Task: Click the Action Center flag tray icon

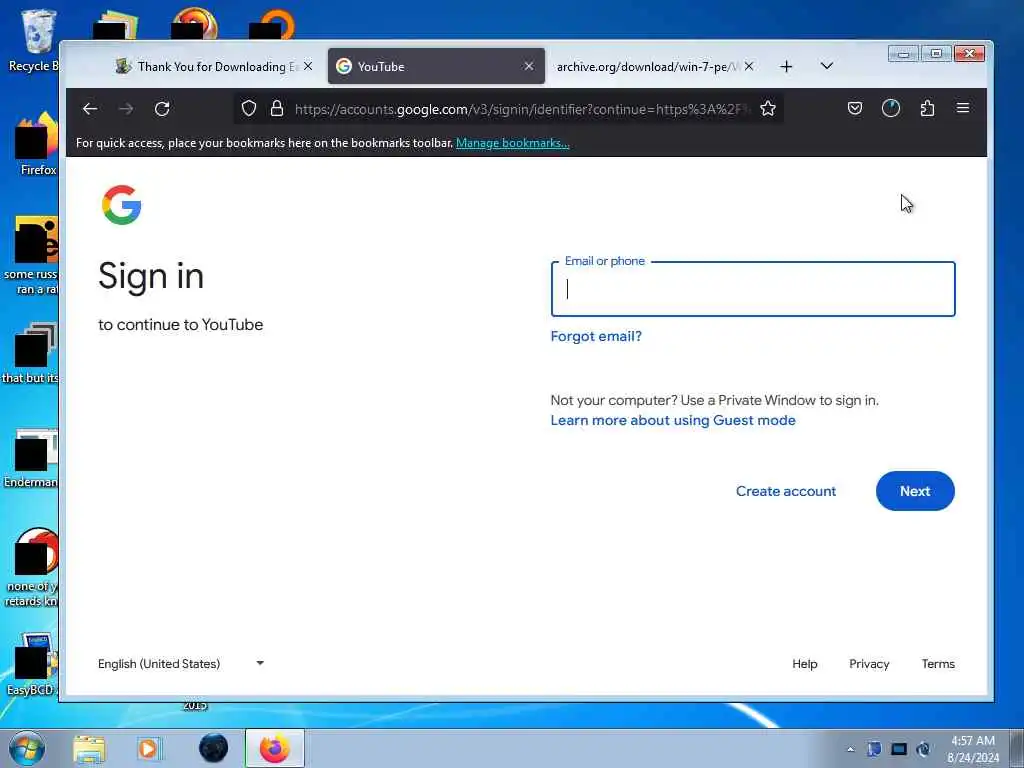Action: (874, 749)
